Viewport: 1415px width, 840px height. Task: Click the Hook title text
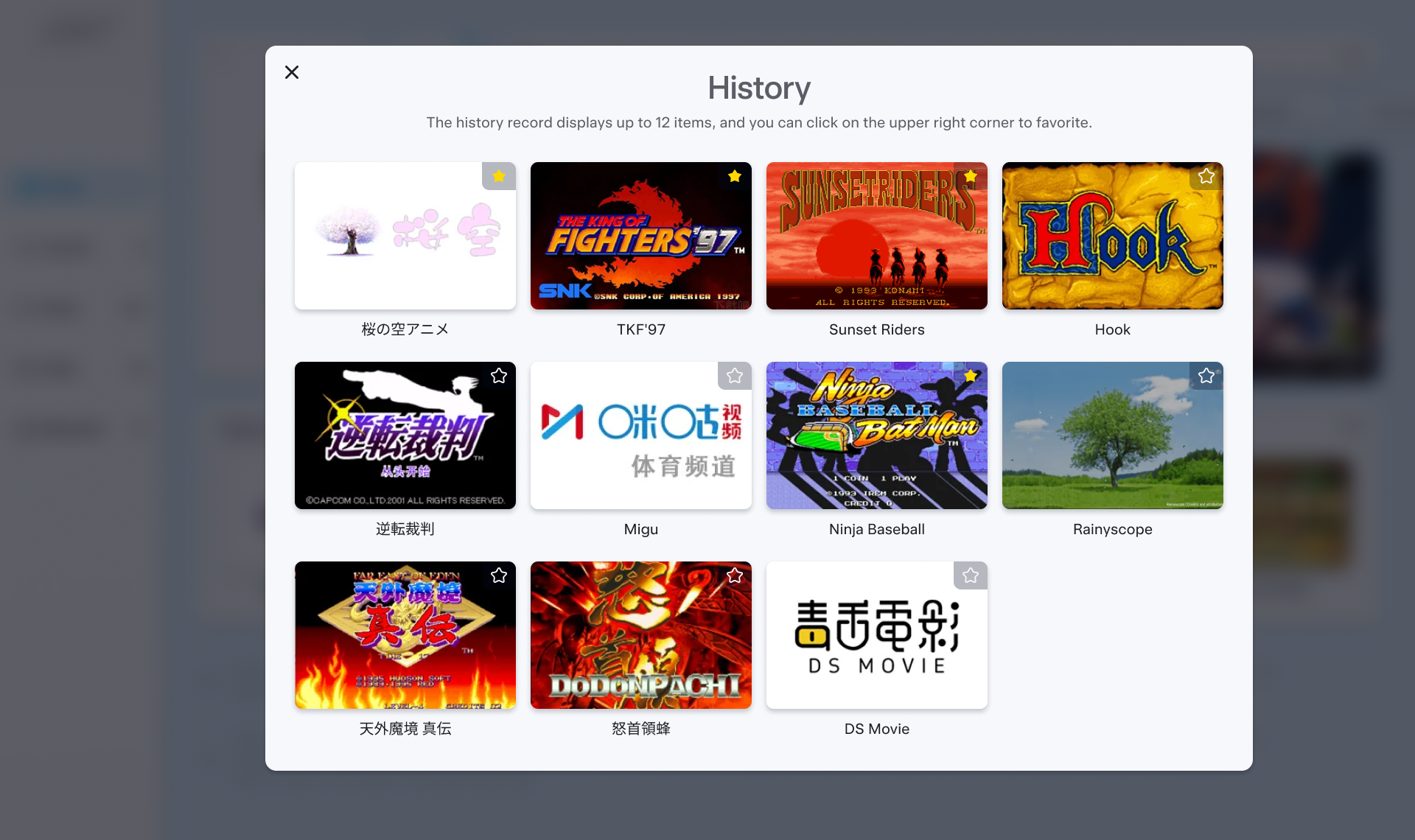point(1113,329)
